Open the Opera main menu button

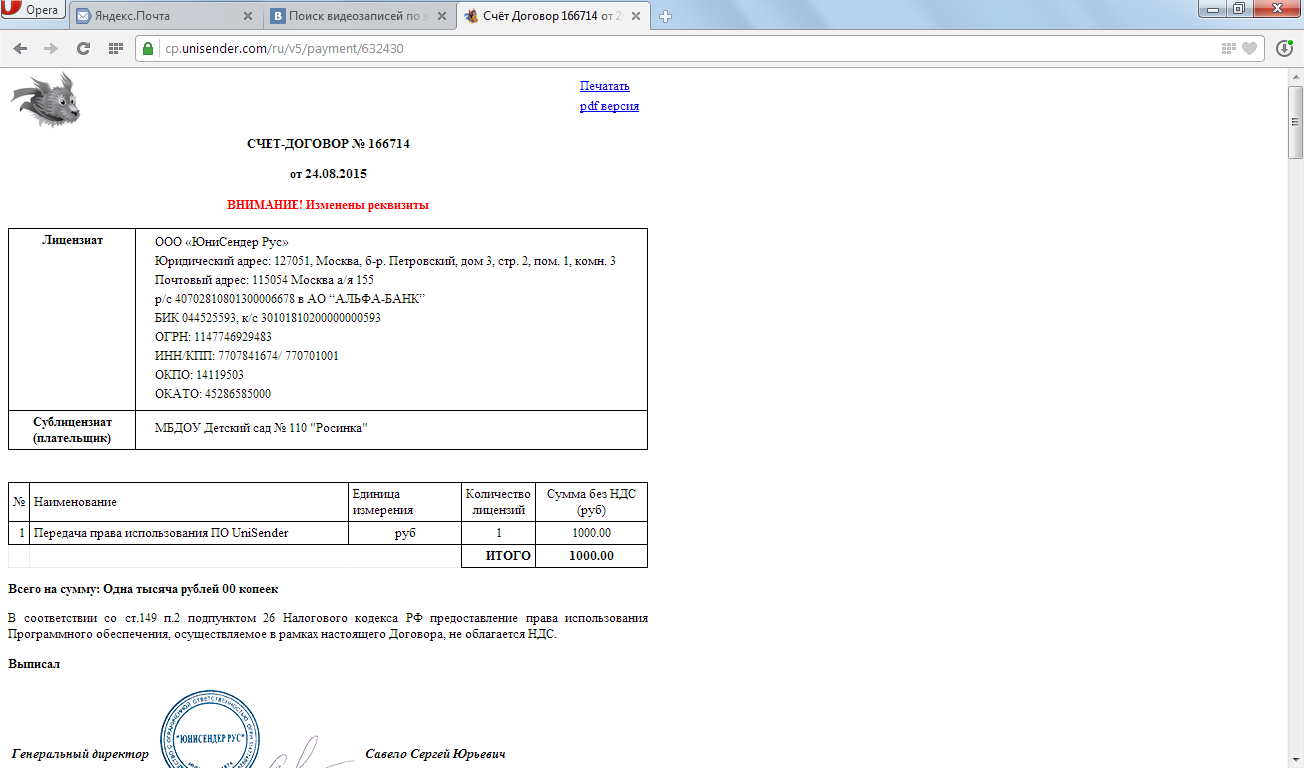pyautogui.click(x=33, y=10)
